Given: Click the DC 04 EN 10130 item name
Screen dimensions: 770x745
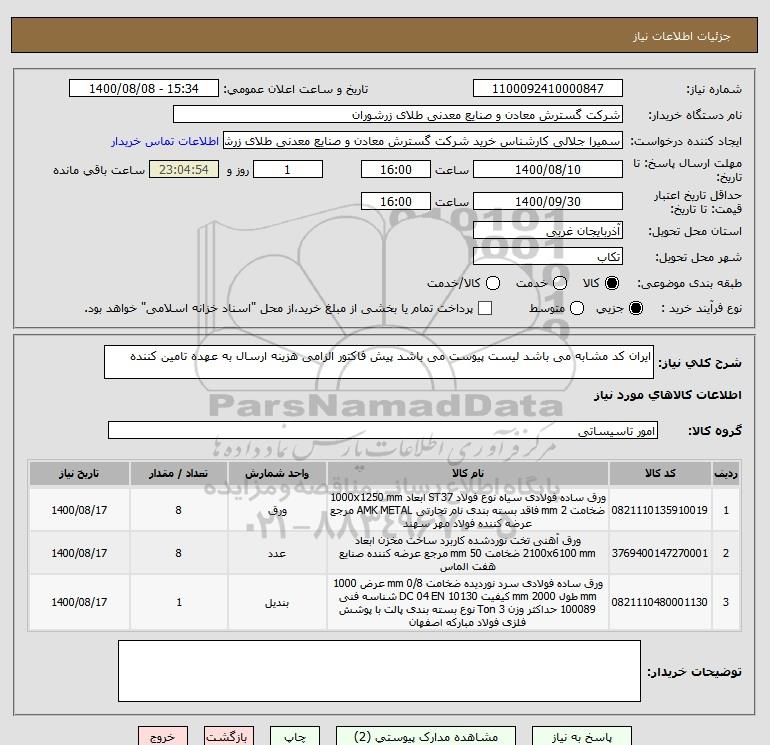Looking at the screenshot, I should tap(468, 603).
